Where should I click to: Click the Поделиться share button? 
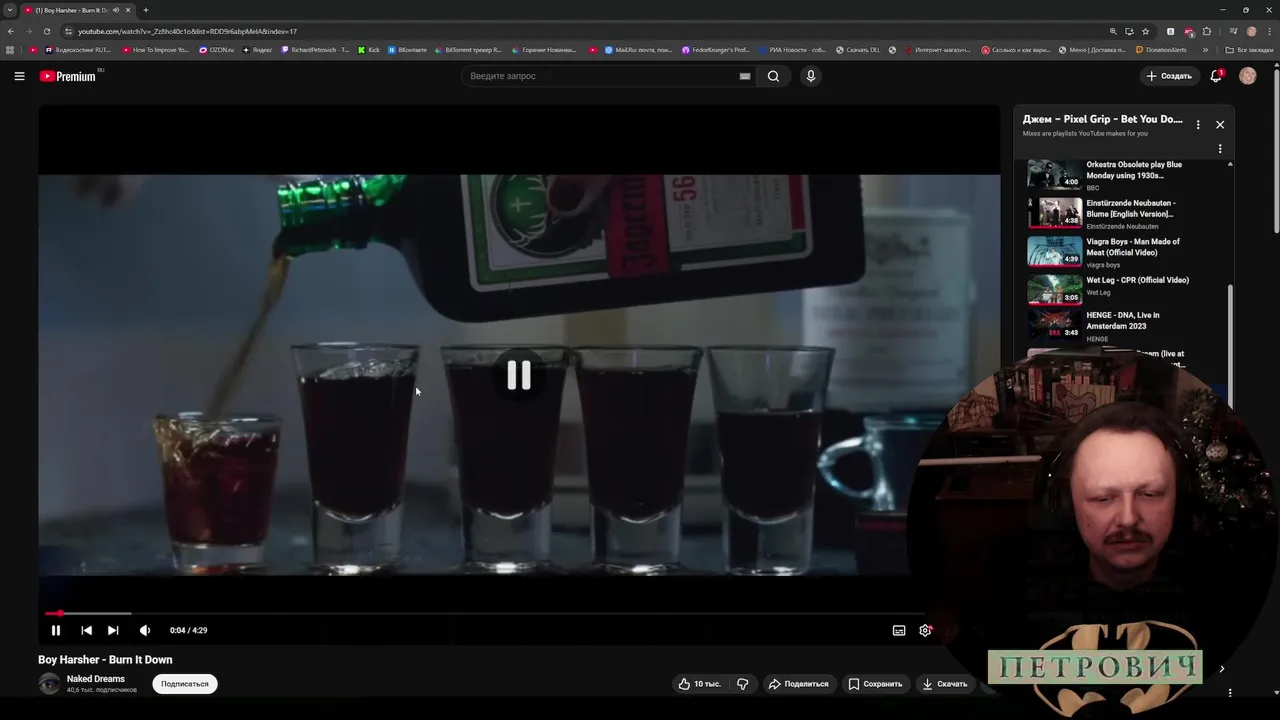(x=798, y=684)
